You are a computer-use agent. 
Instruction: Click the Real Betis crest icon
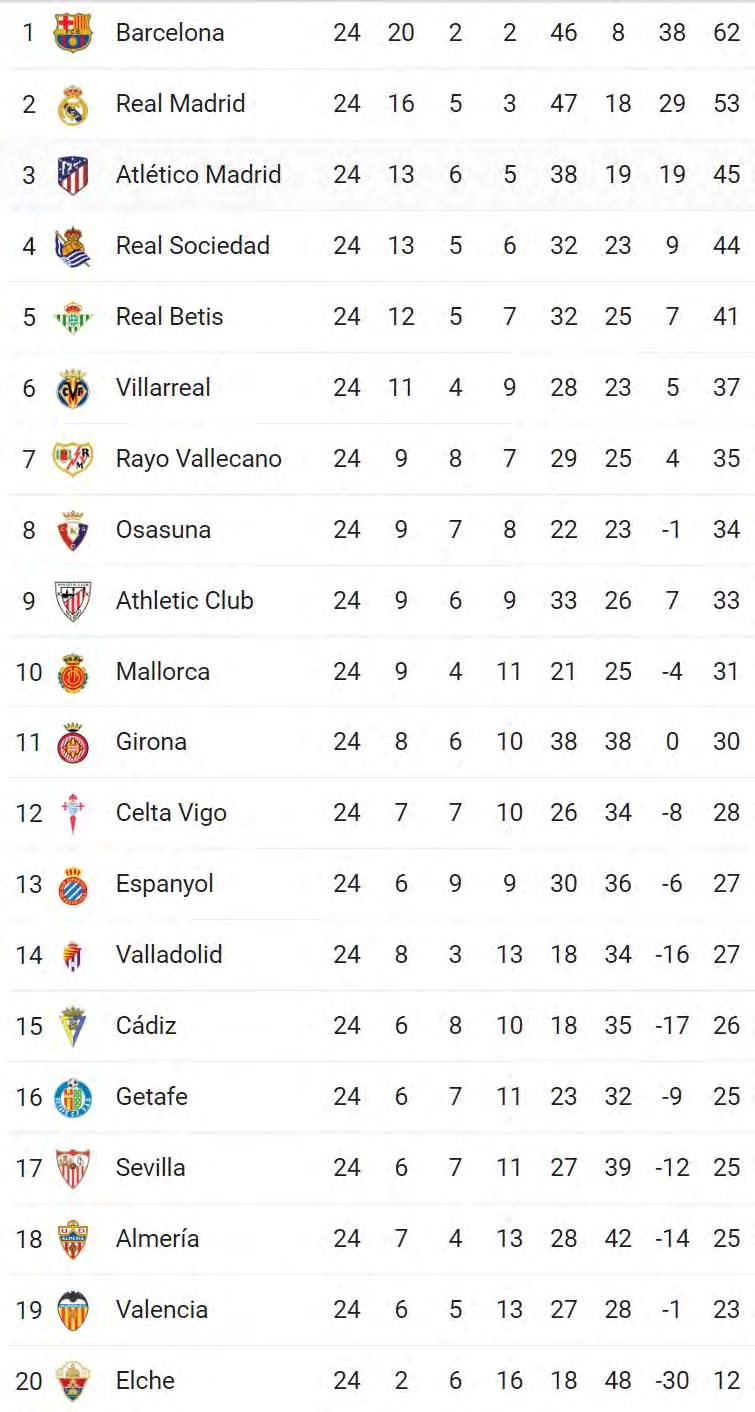click(x=73, y=317)
